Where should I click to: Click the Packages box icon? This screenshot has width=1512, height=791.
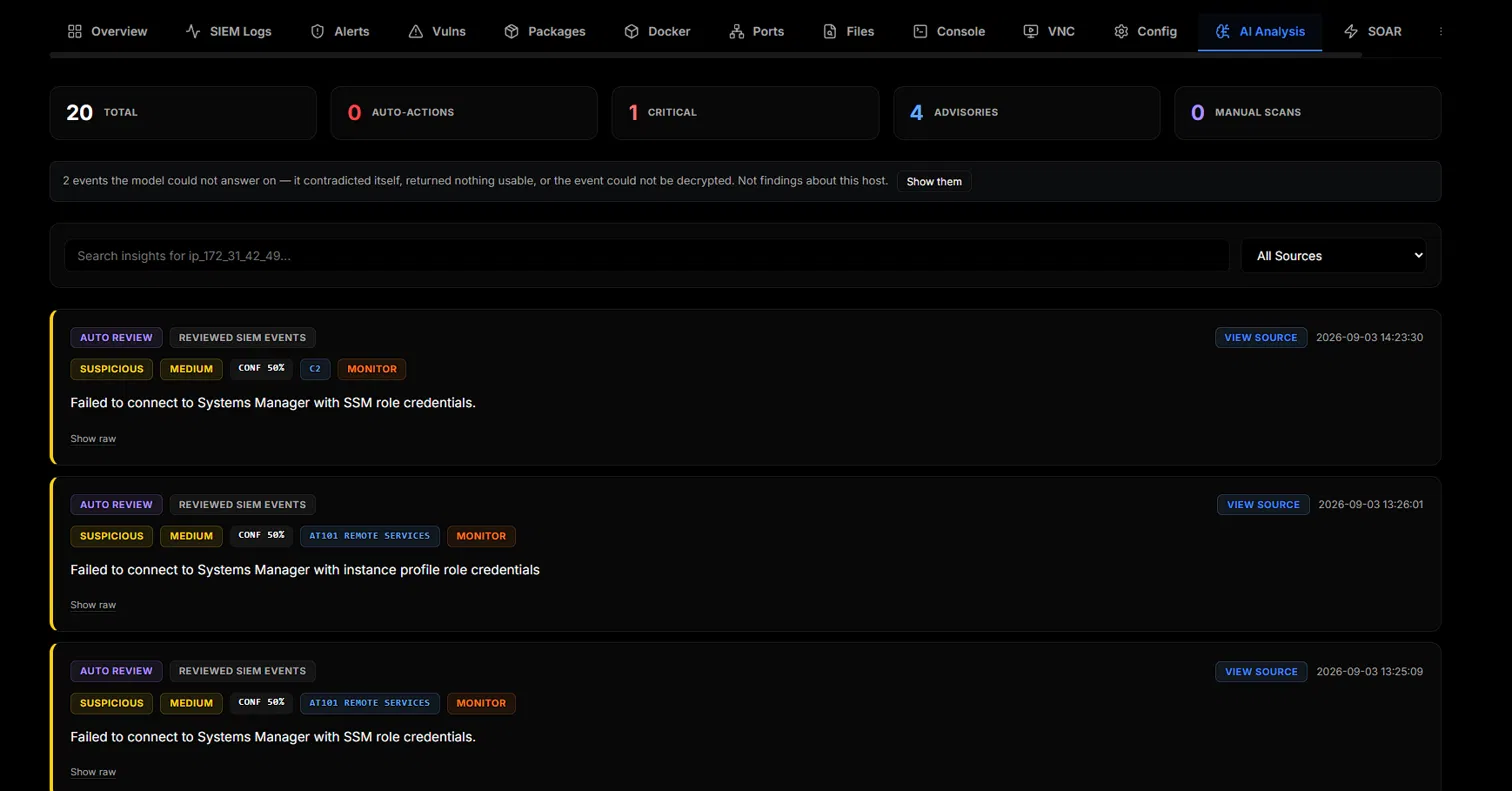click(512, 31)
